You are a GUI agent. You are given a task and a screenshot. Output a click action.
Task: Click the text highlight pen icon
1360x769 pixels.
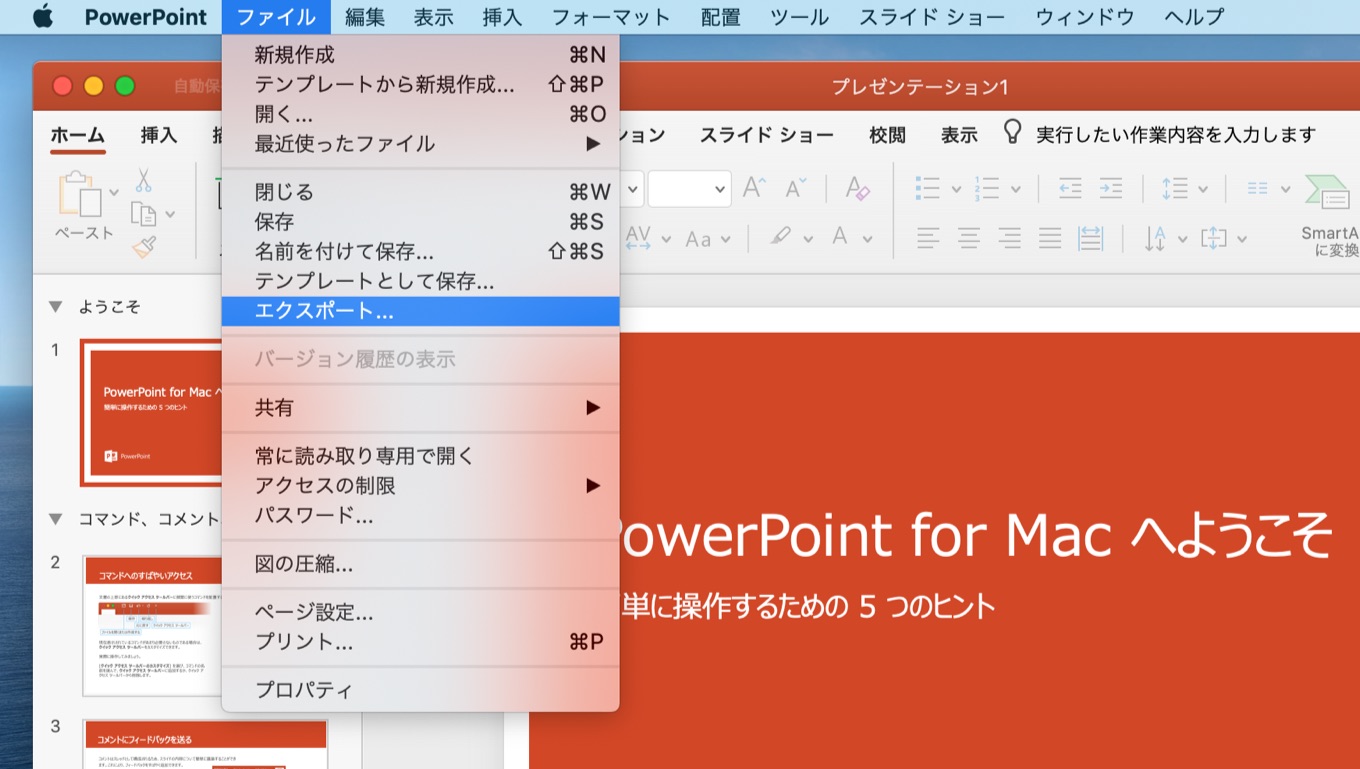point(781,237)
